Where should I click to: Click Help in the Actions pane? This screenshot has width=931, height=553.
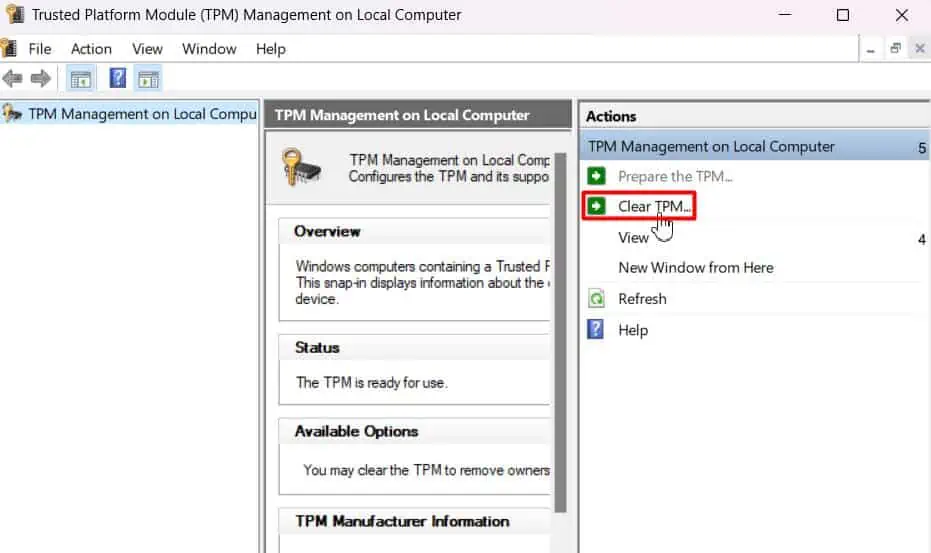pos(633,330)
